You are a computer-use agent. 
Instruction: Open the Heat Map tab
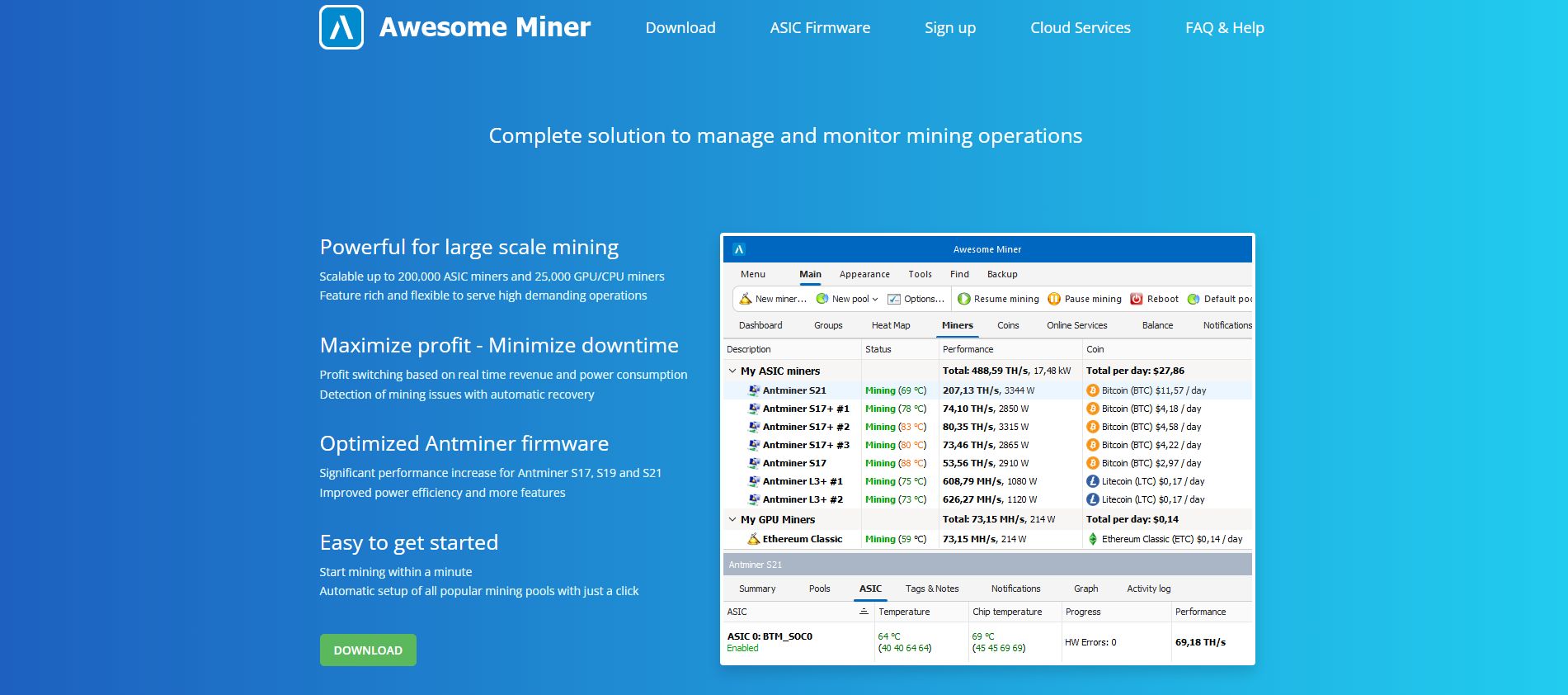891,325
